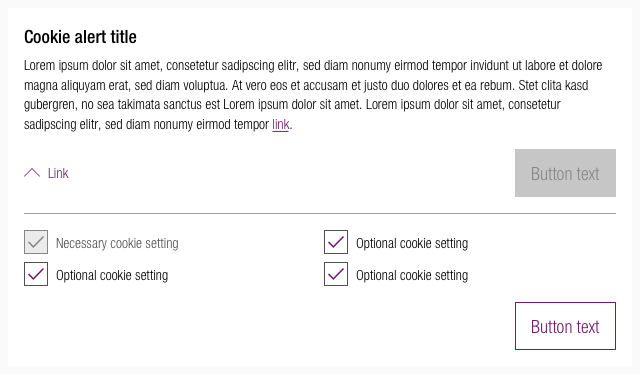This screenshot has width=640, height=374.
Task: Uncheck Optional checkbox beside Necessary cookie setting row
Action: (336, 242)
